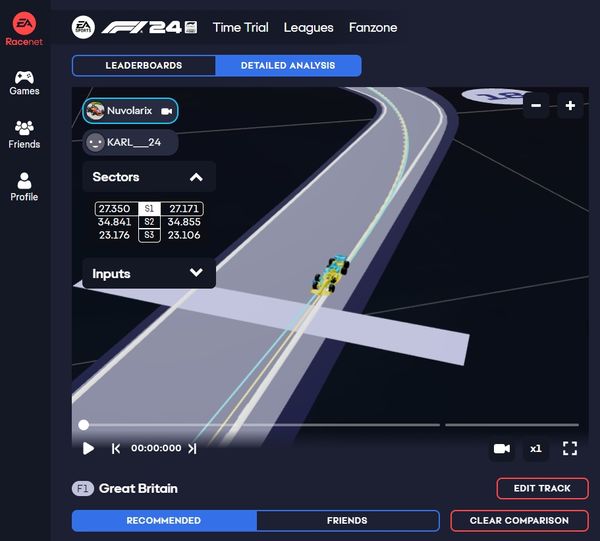Image resolution: width=600 pixels, height=541 pixels.
Task: Skip to the replay start
Action: click(x=116, y=448)
